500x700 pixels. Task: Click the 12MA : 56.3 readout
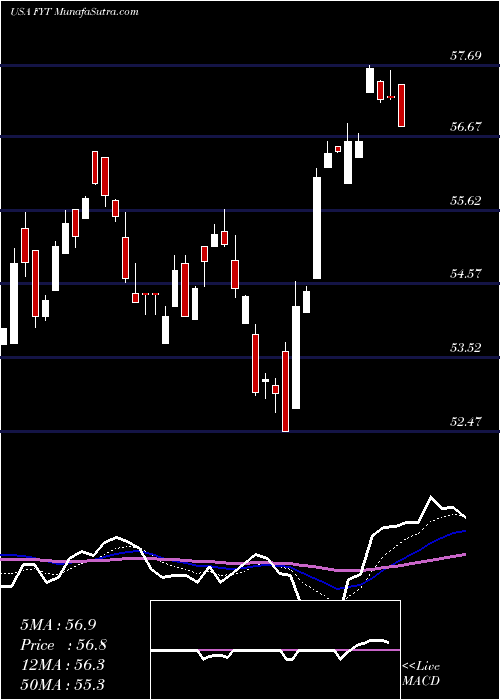coord(62,665)
